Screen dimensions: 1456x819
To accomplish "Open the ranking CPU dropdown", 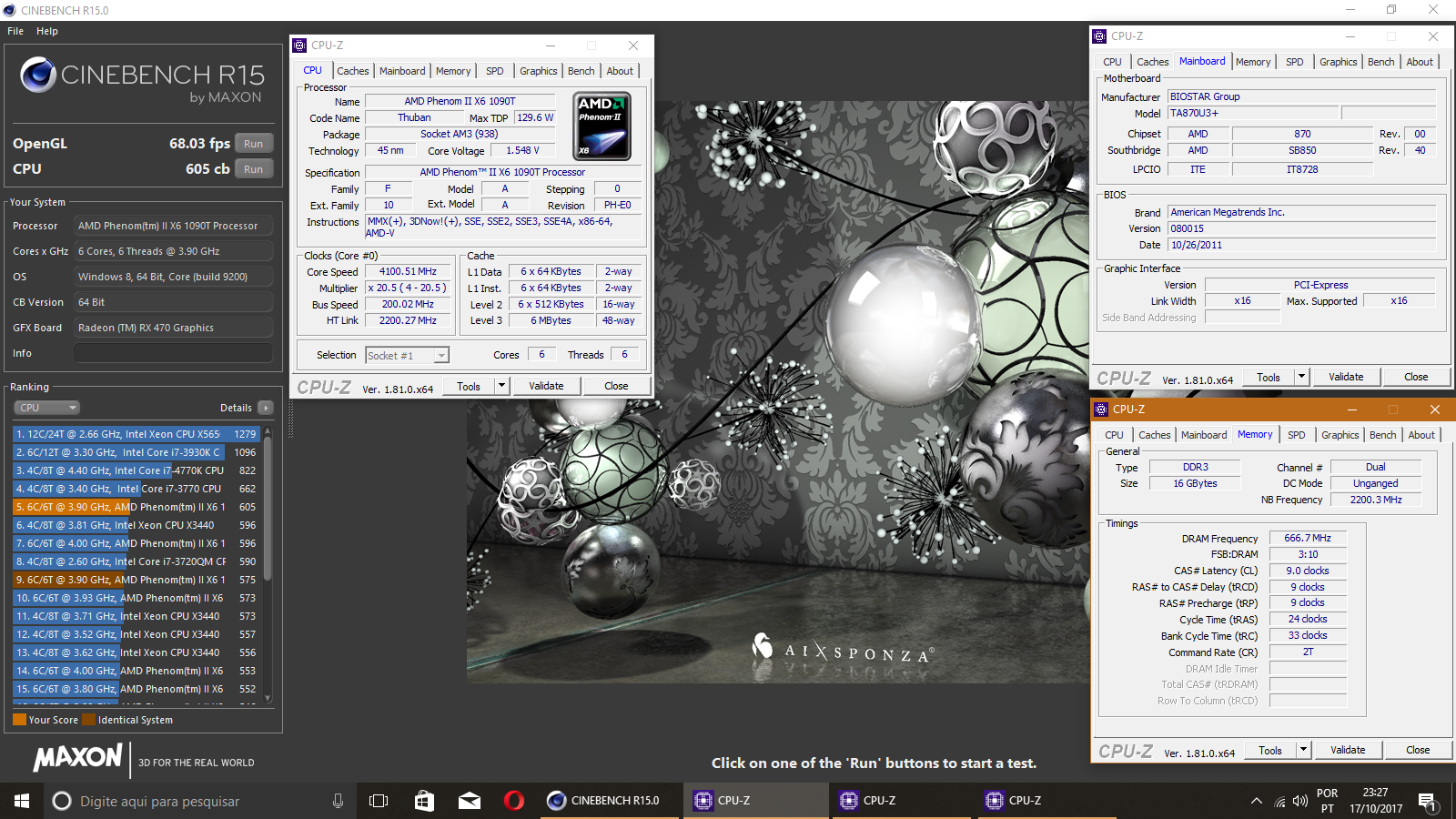I will (47, 408).
